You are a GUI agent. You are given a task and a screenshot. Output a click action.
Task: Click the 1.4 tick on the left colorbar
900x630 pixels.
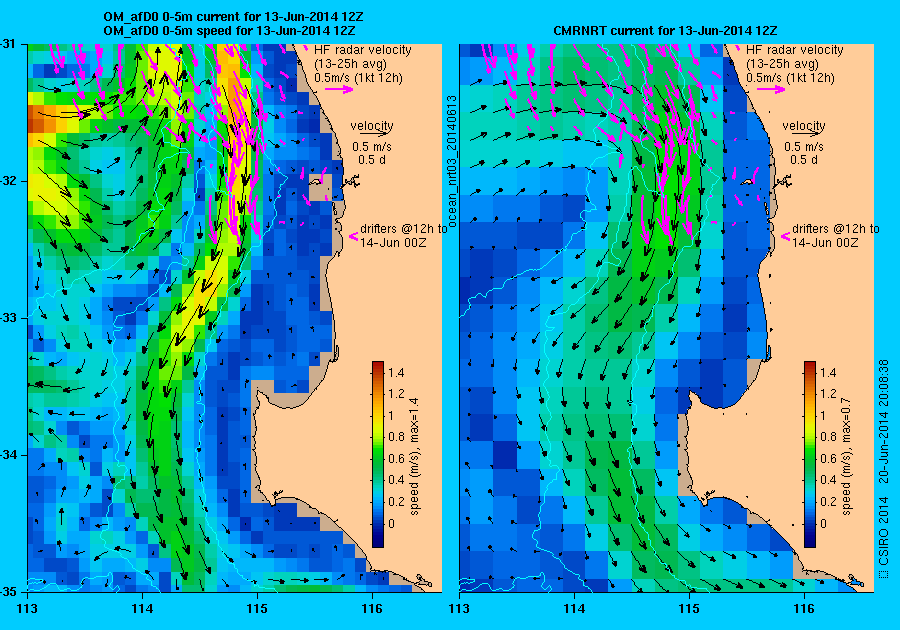pos(396,372)
